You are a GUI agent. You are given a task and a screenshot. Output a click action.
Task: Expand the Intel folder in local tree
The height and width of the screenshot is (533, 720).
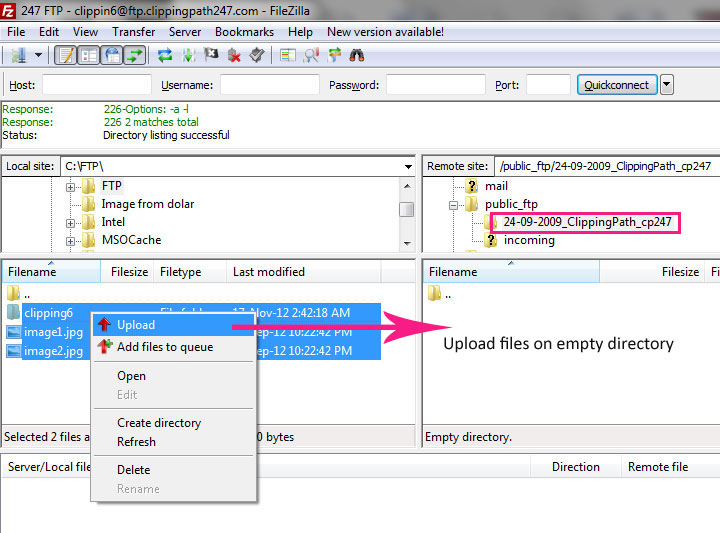pos(70,224)
